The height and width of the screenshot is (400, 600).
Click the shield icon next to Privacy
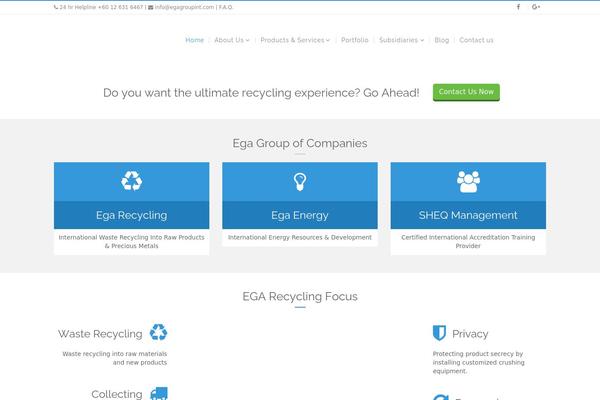pos(439,333)
